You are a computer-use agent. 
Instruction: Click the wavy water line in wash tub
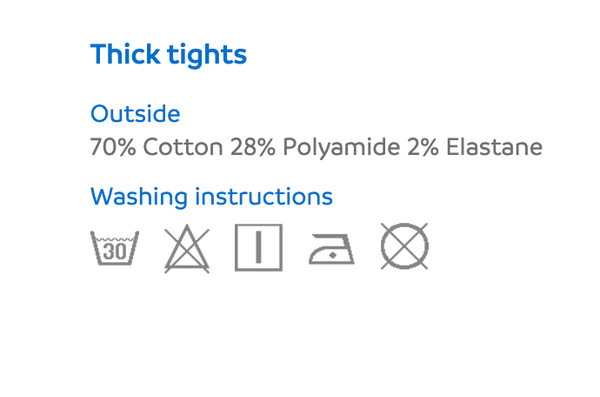click(114, 240)
